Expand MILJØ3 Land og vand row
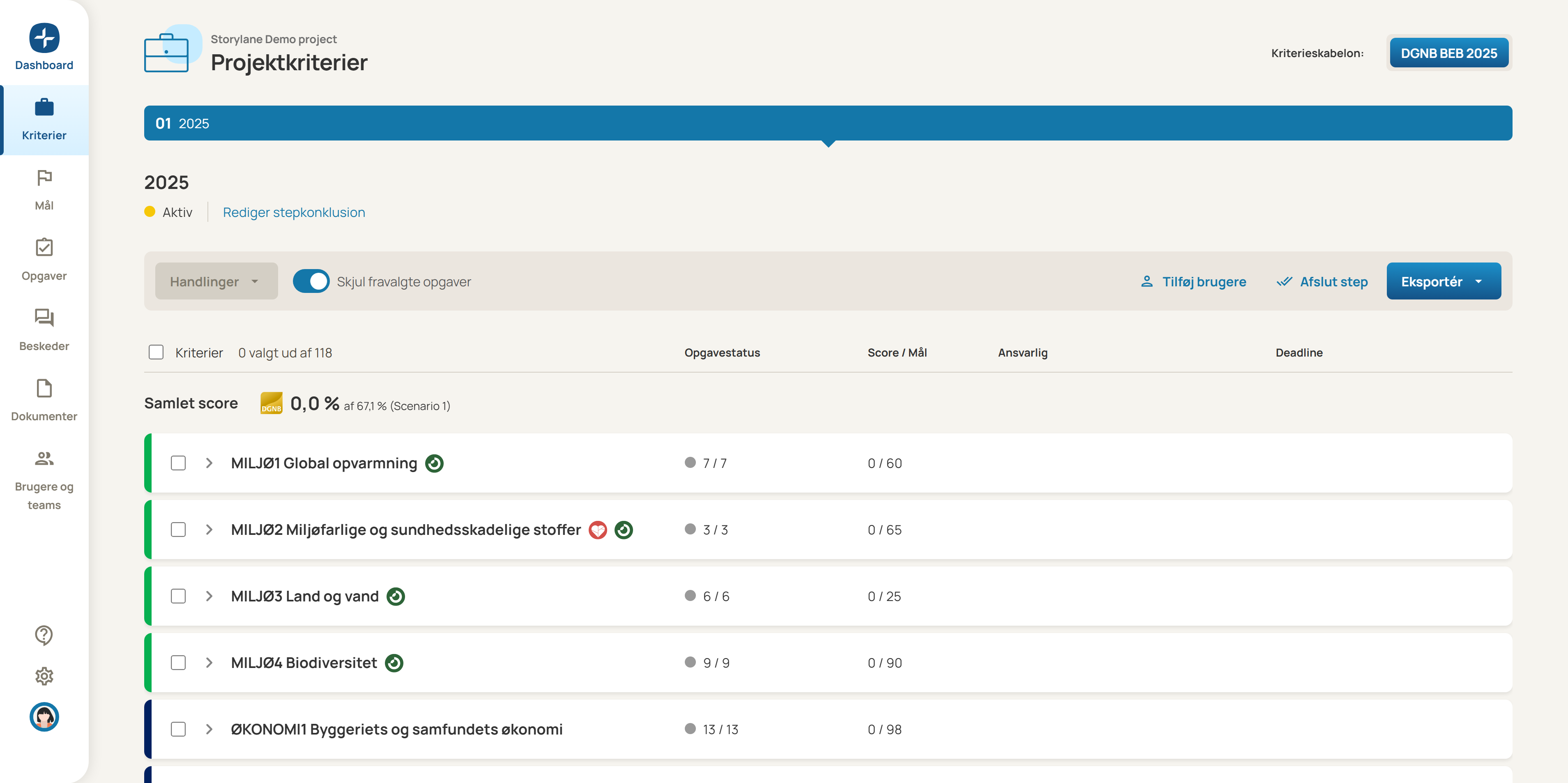Screen dimensions: 1568x783 click(209, 596)
